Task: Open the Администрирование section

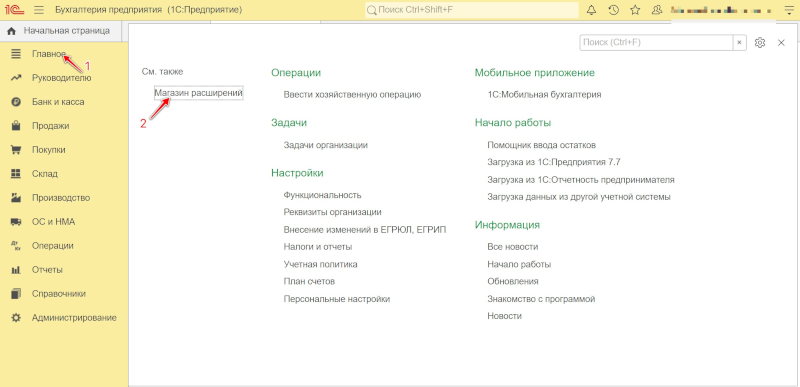Action: coord(74,318)
